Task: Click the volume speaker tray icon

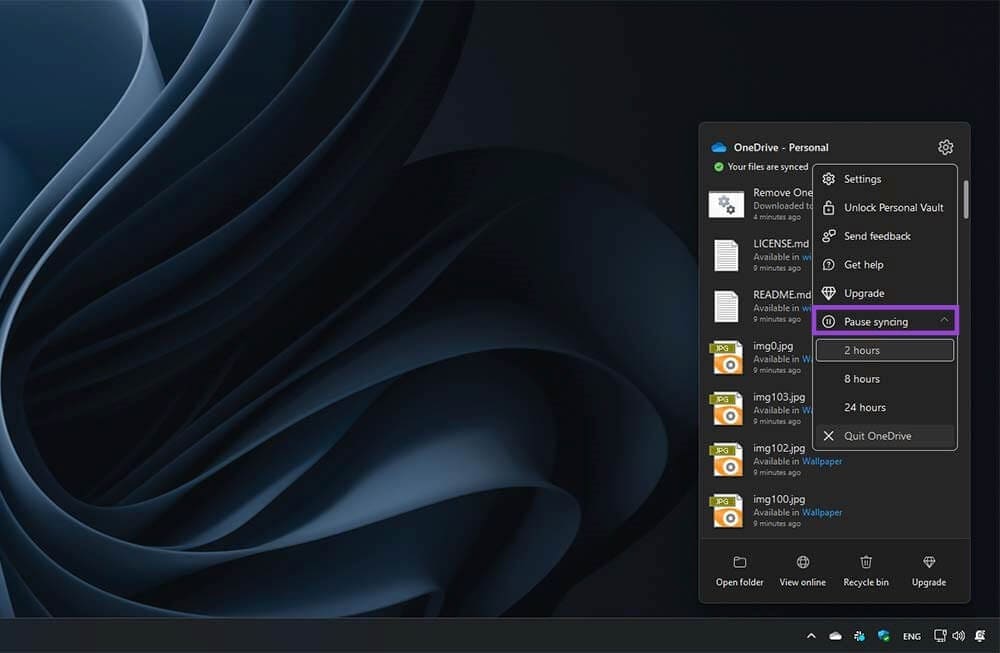Action: 959,636
